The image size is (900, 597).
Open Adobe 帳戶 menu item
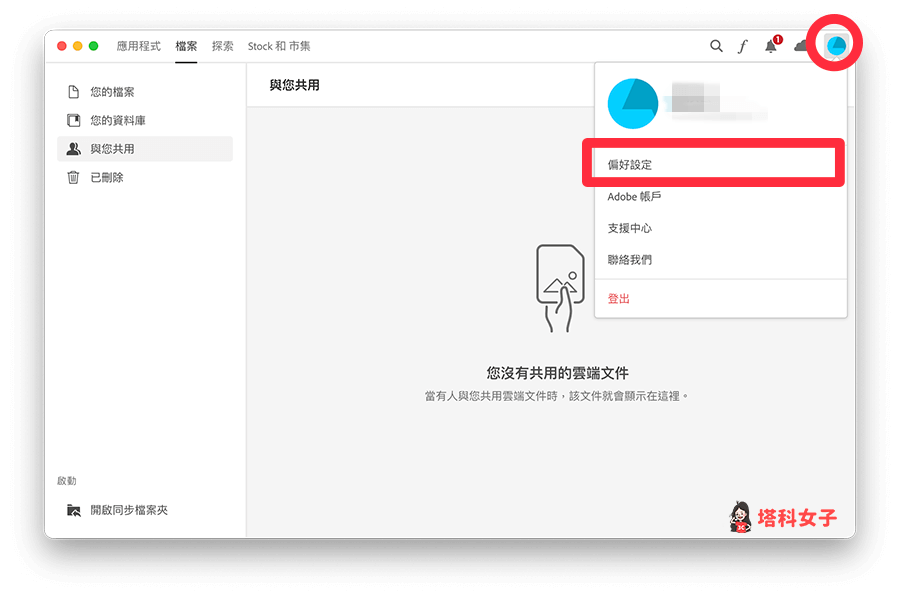tap(720, 197)
